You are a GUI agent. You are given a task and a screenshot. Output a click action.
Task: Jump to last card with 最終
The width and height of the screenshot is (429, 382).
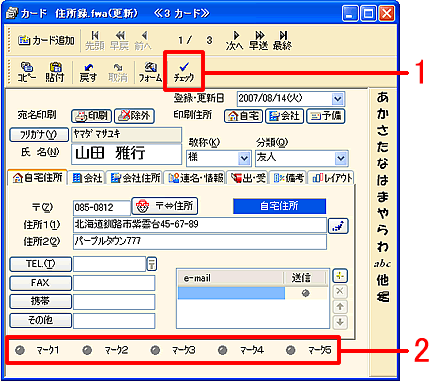click(x=282, y=40)
